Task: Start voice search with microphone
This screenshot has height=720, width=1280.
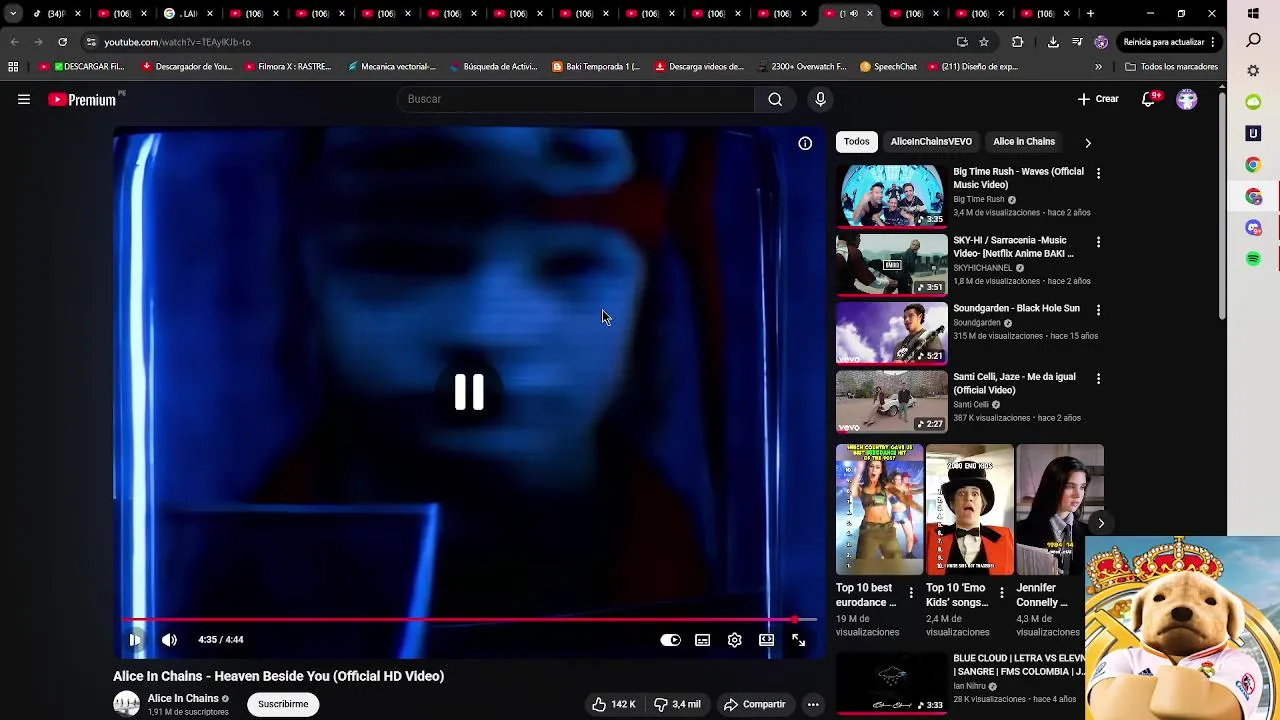Action: pos(820,99)
